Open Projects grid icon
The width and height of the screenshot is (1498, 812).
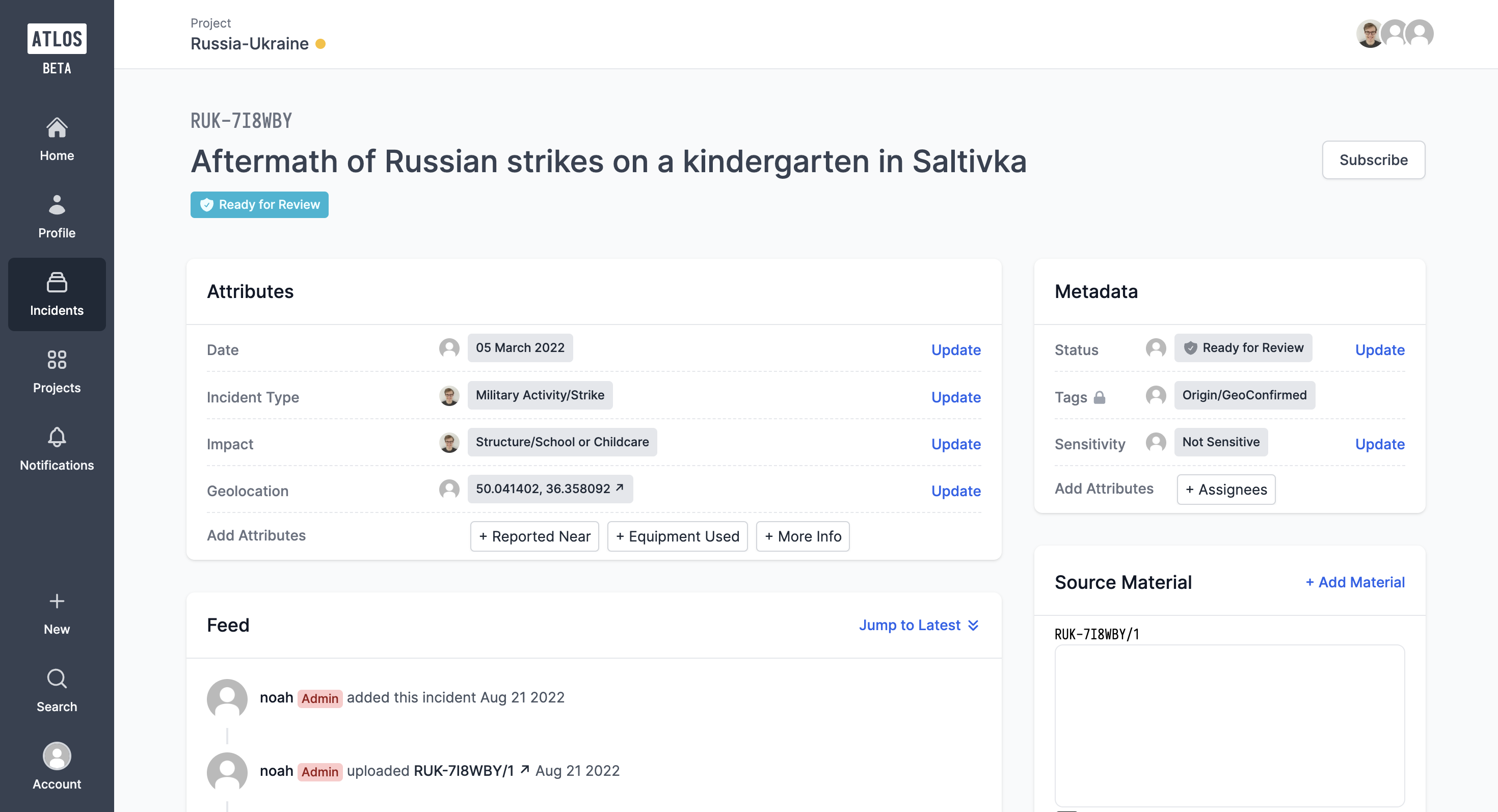(57, 360)
